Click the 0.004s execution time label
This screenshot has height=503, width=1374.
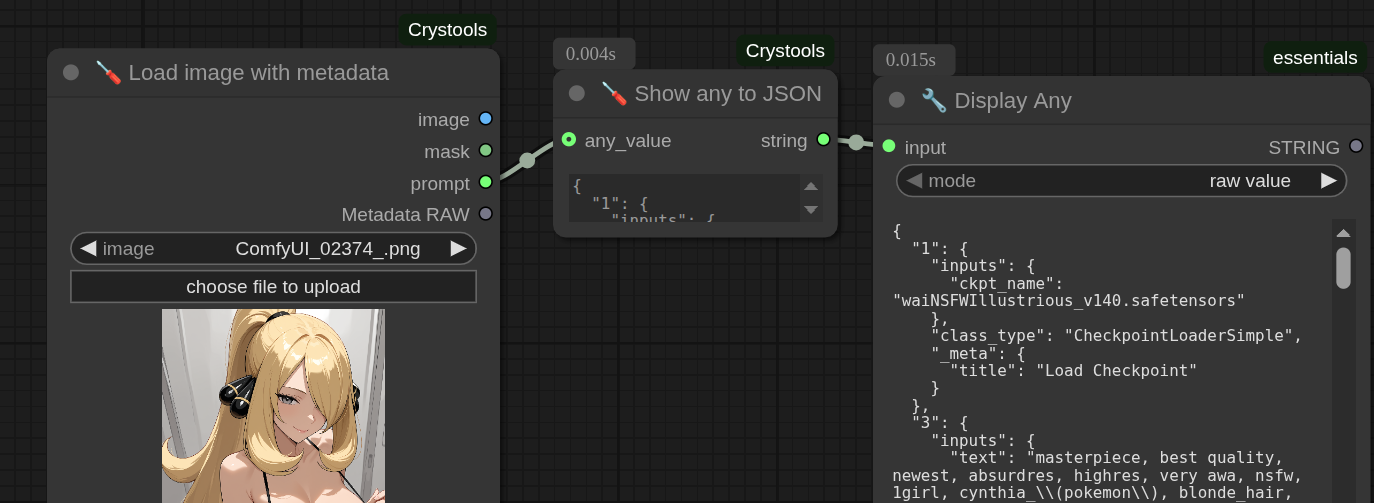[x=594, y=54]
